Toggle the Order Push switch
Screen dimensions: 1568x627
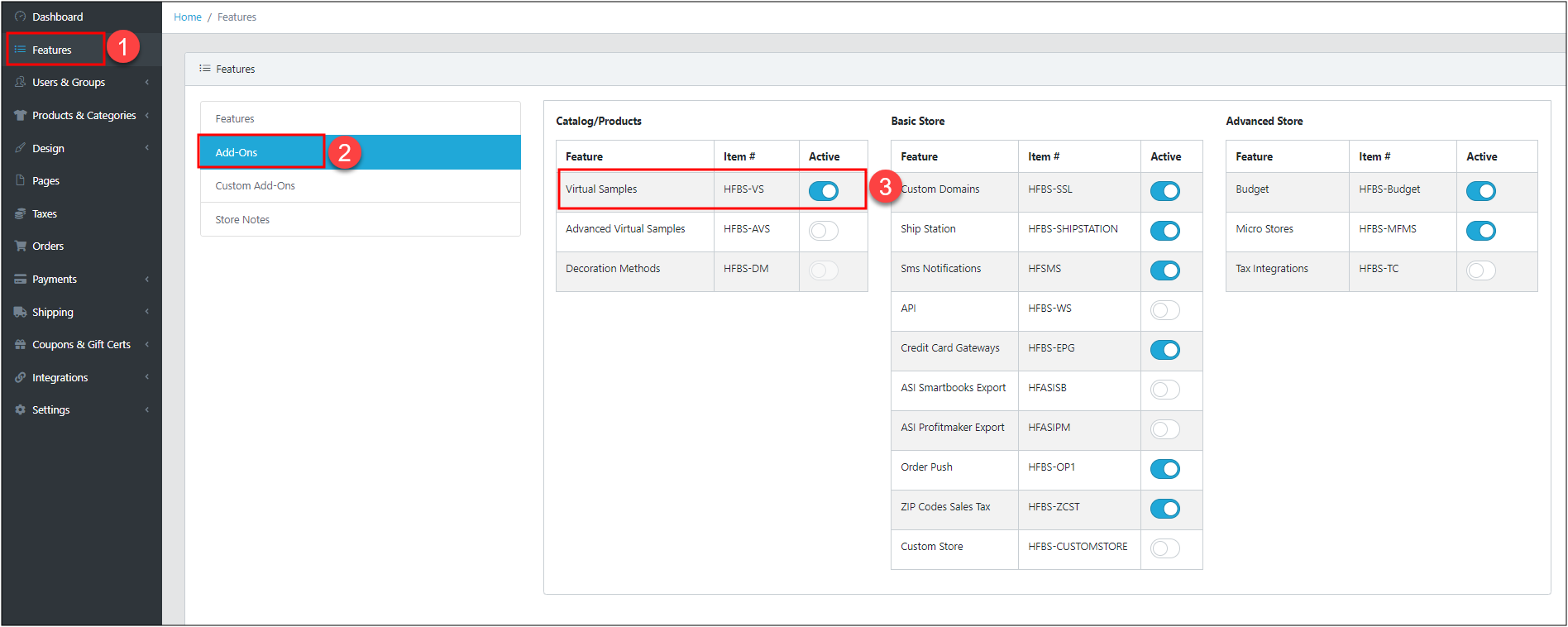(1165, 469)
